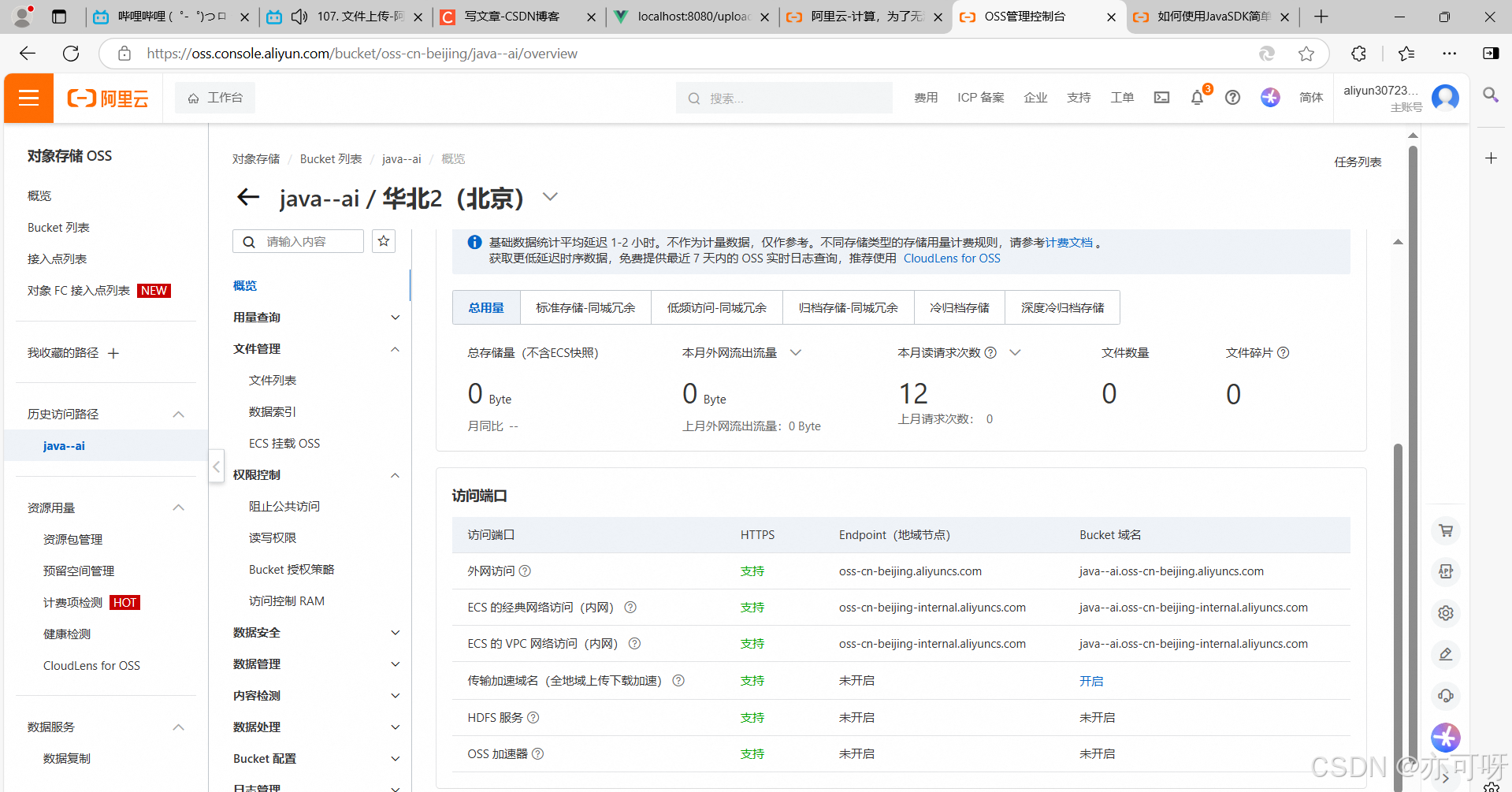
Task: Open the feedback edit pencil icon
Action: click(1446, 654)
